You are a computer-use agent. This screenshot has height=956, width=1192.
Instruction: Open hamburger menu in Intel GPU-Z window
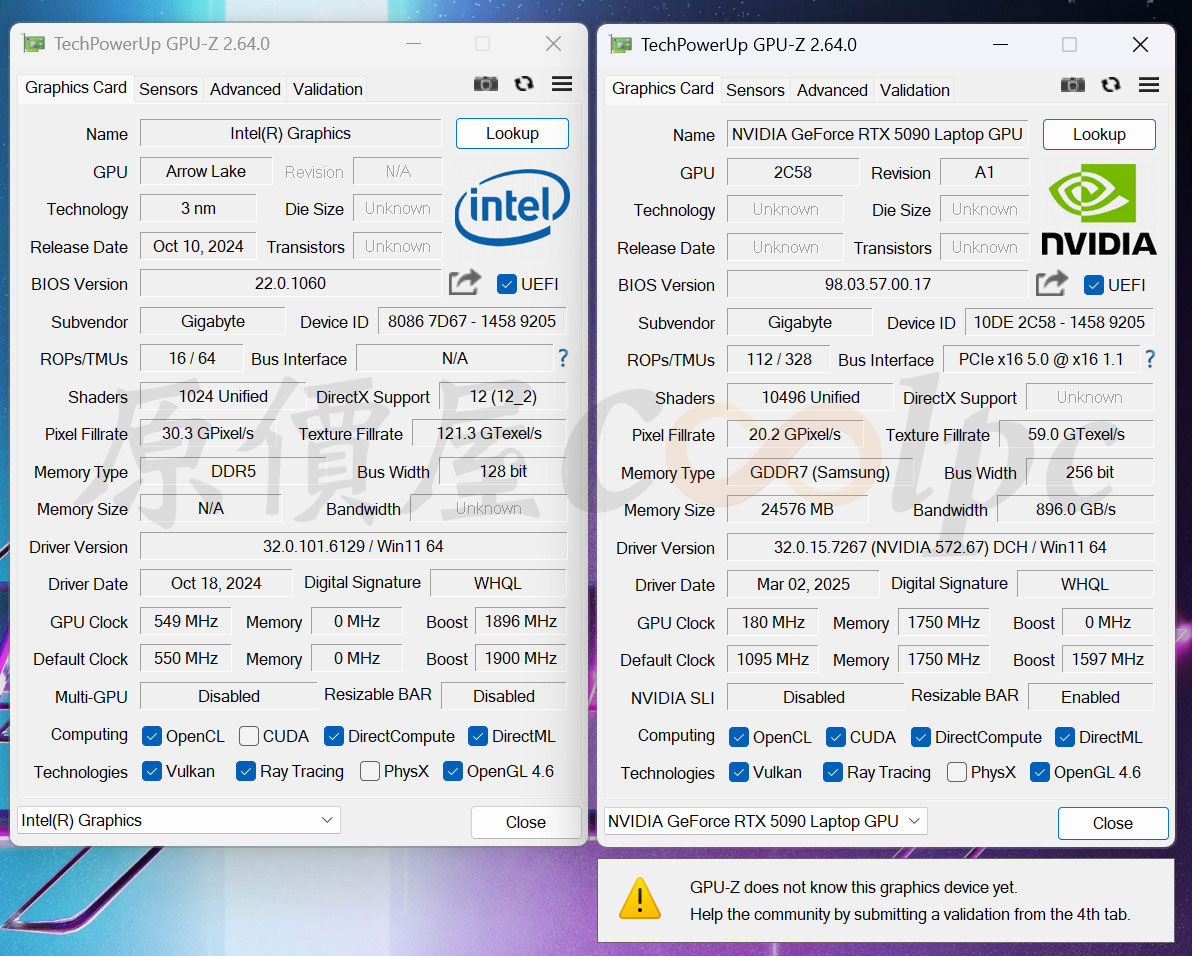562,84
